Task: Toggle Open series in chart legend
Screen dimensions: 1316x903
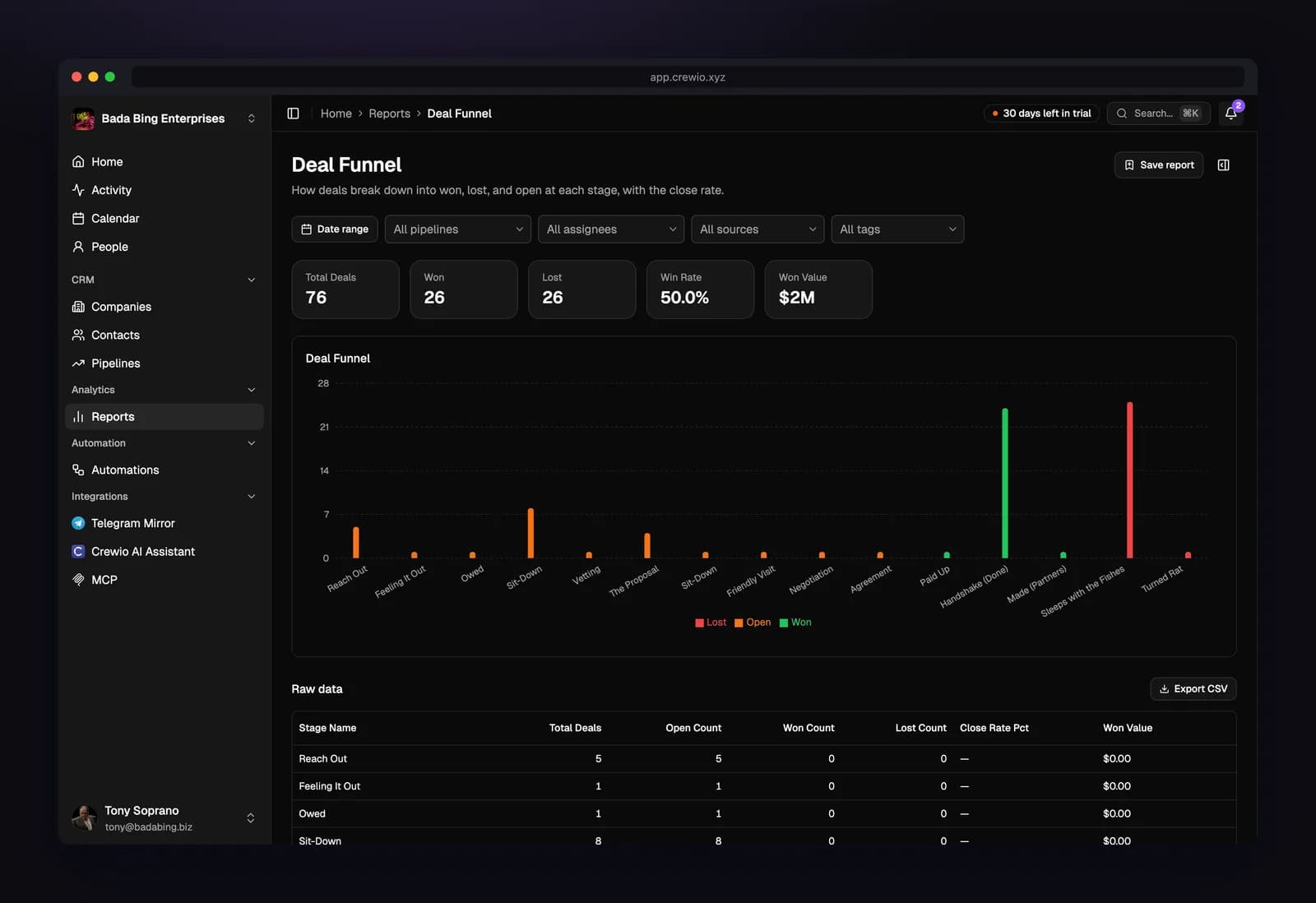Action: click(x=753, y=623)
